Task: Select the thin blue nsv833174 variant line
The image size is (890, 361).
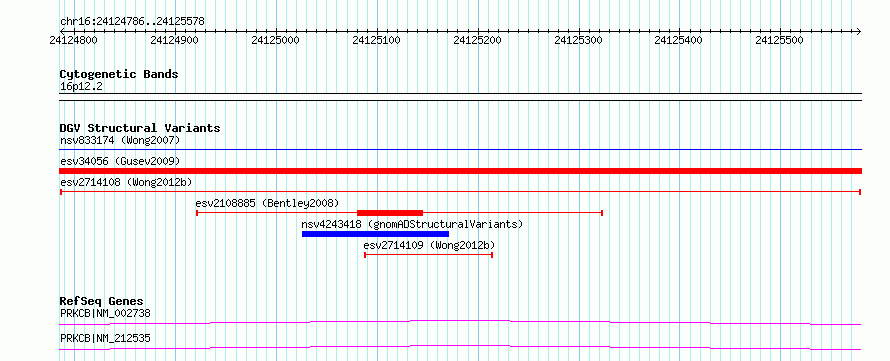Action: click(x=460, y=150)
